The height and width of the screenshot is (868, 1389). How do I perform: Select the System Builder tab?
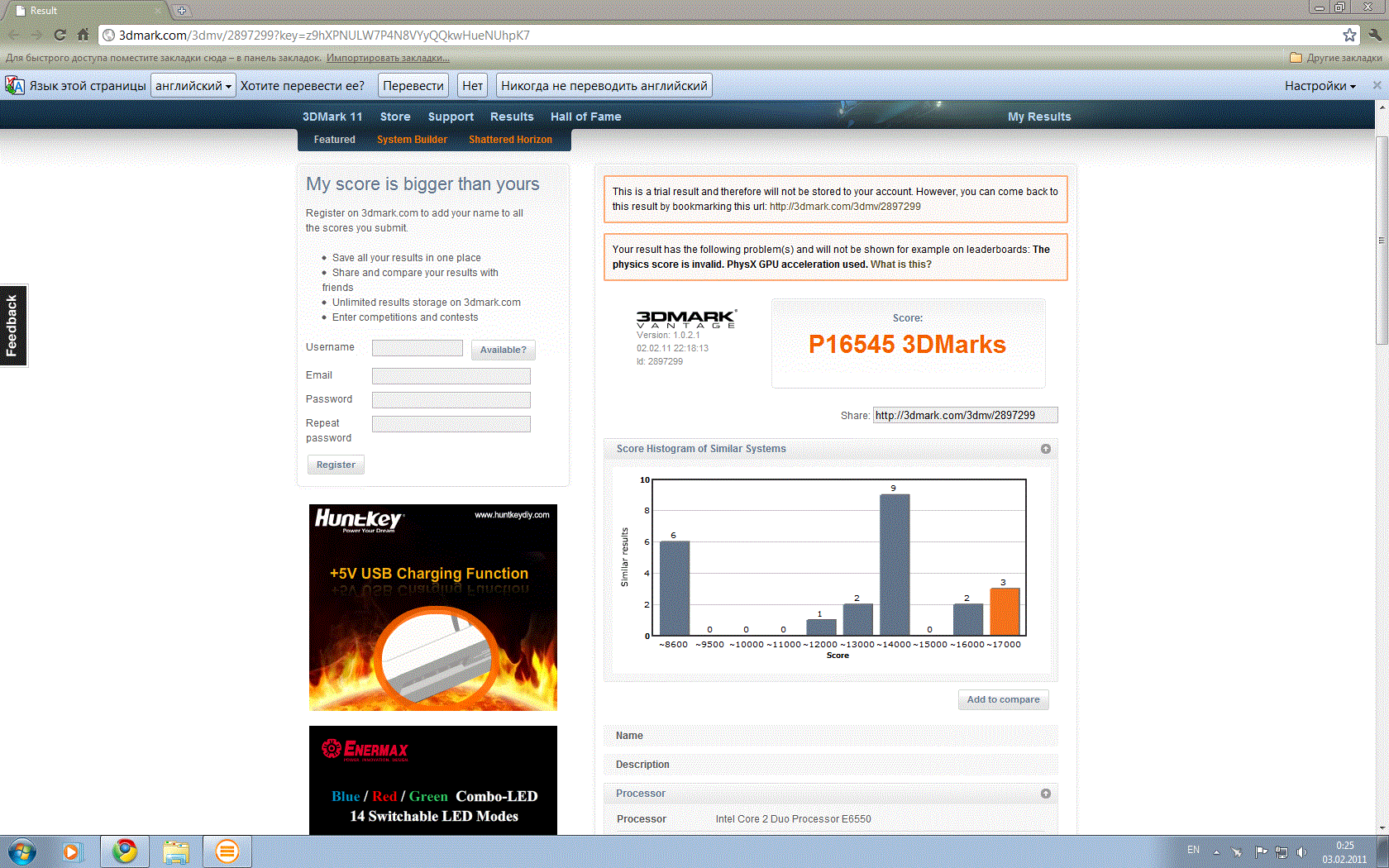[x=412, y=140]
